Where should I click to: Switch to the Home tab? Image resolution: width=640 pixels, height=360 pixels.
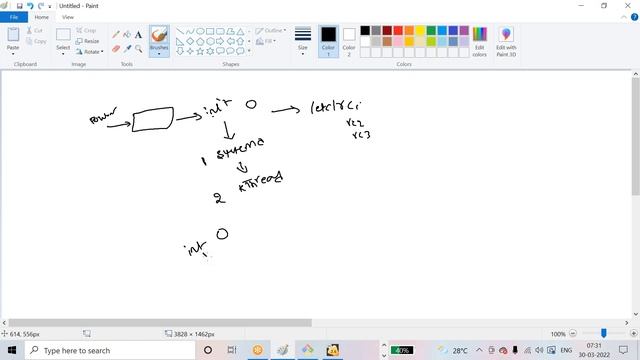42,17
